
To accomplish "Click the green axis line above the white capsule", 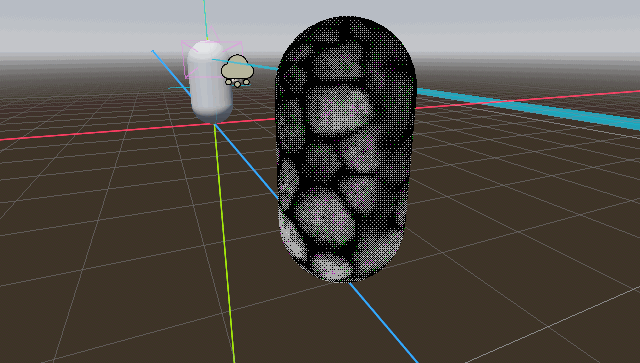I will [205, 20].
